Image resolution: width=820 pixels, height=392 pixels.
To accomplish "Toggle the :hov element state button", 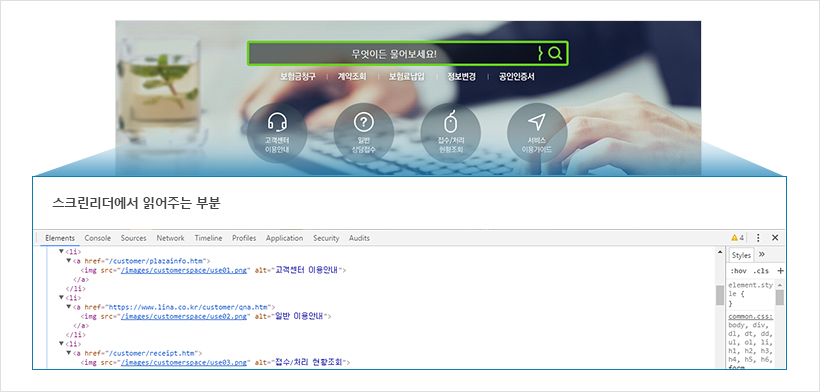I will click(x=738, y=271).
